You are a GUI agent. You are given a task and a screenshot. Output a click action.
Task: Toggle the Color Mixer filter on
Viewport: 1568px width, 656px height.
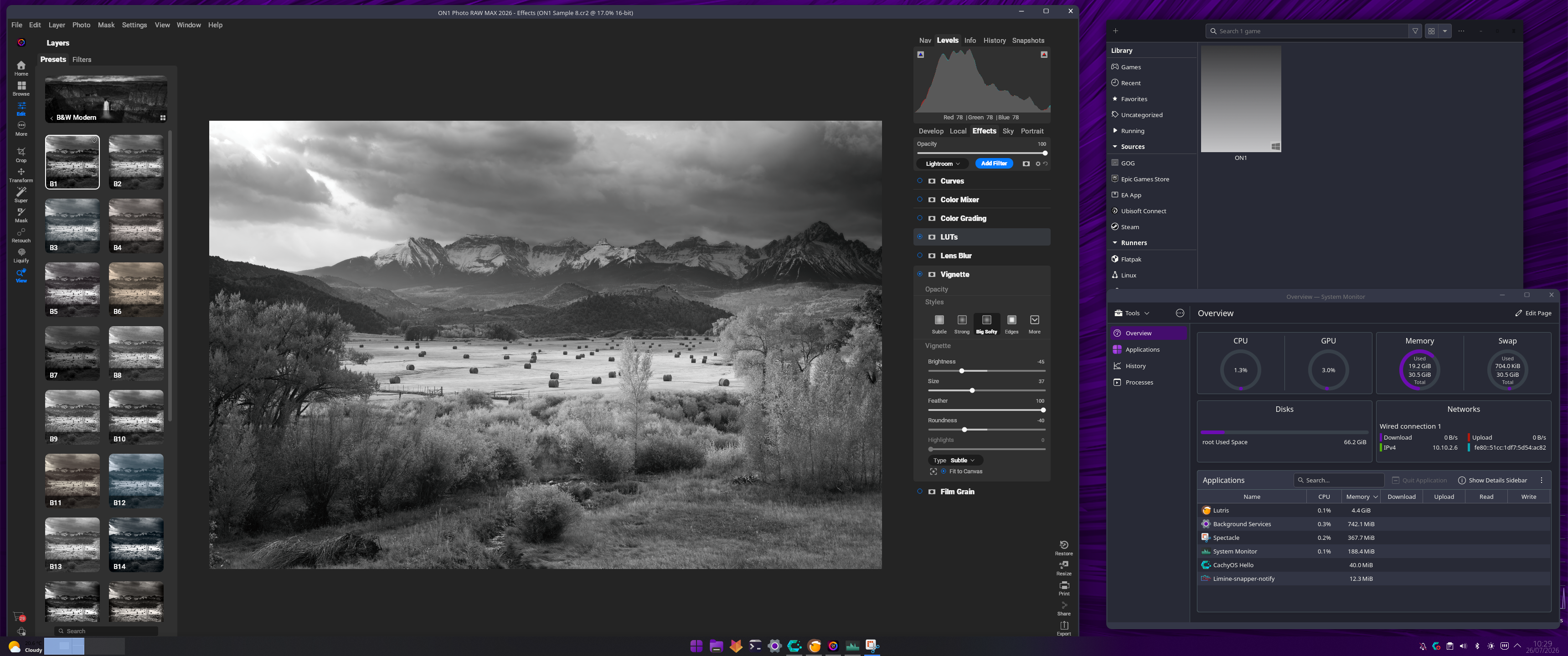920,200
